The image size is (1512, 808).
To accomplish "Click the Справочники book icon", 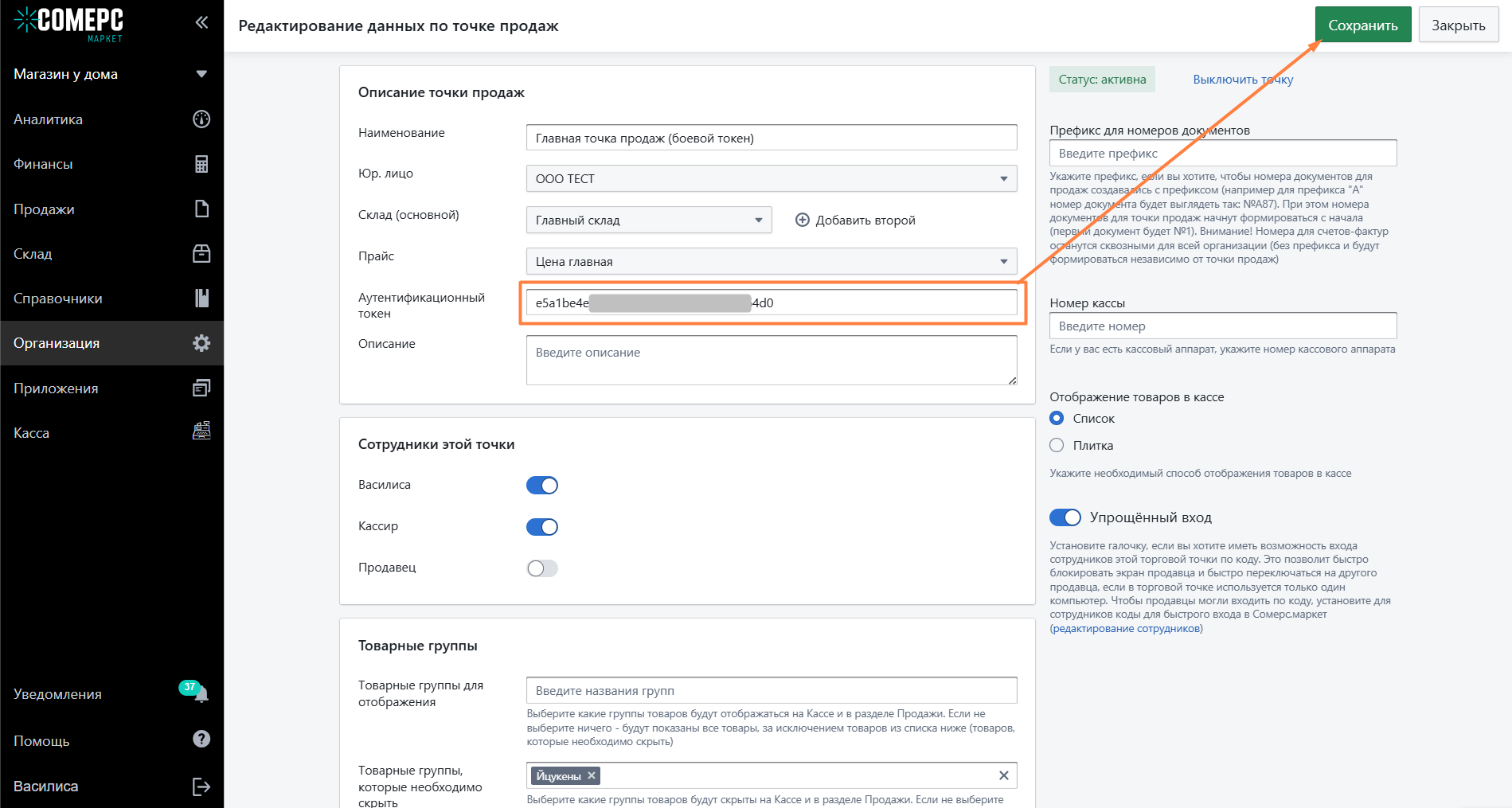I will pyautogui.click(x=201, y=298).
